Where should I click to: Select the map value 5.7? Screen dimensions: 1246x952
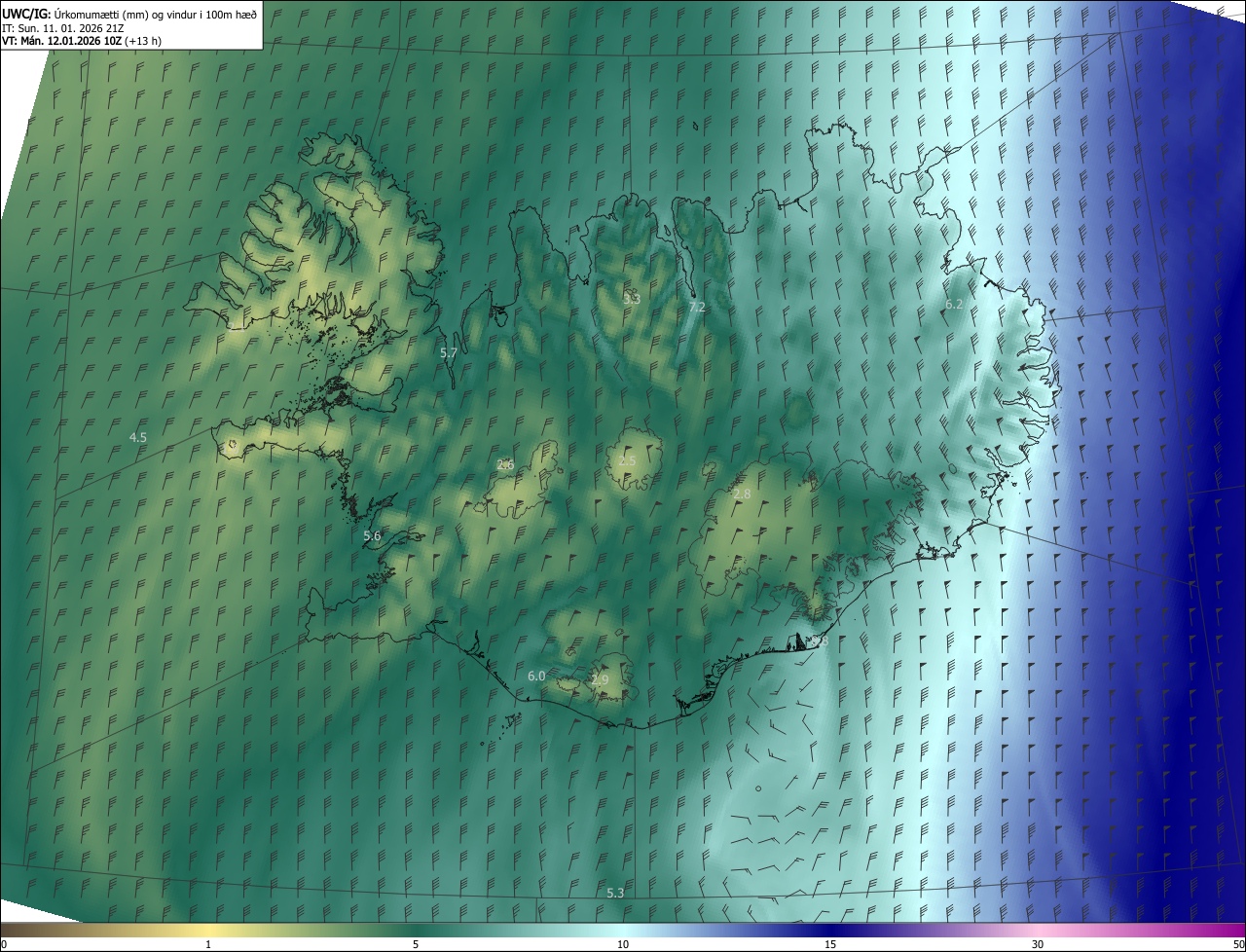tap(449, 353)
